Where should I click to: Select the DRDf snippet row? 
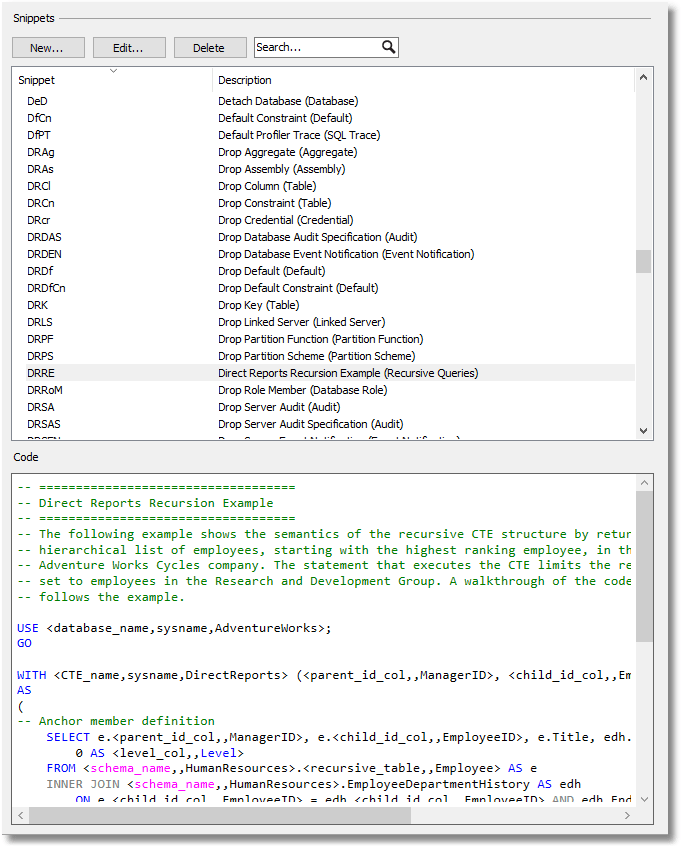click(x=330, y=271)
